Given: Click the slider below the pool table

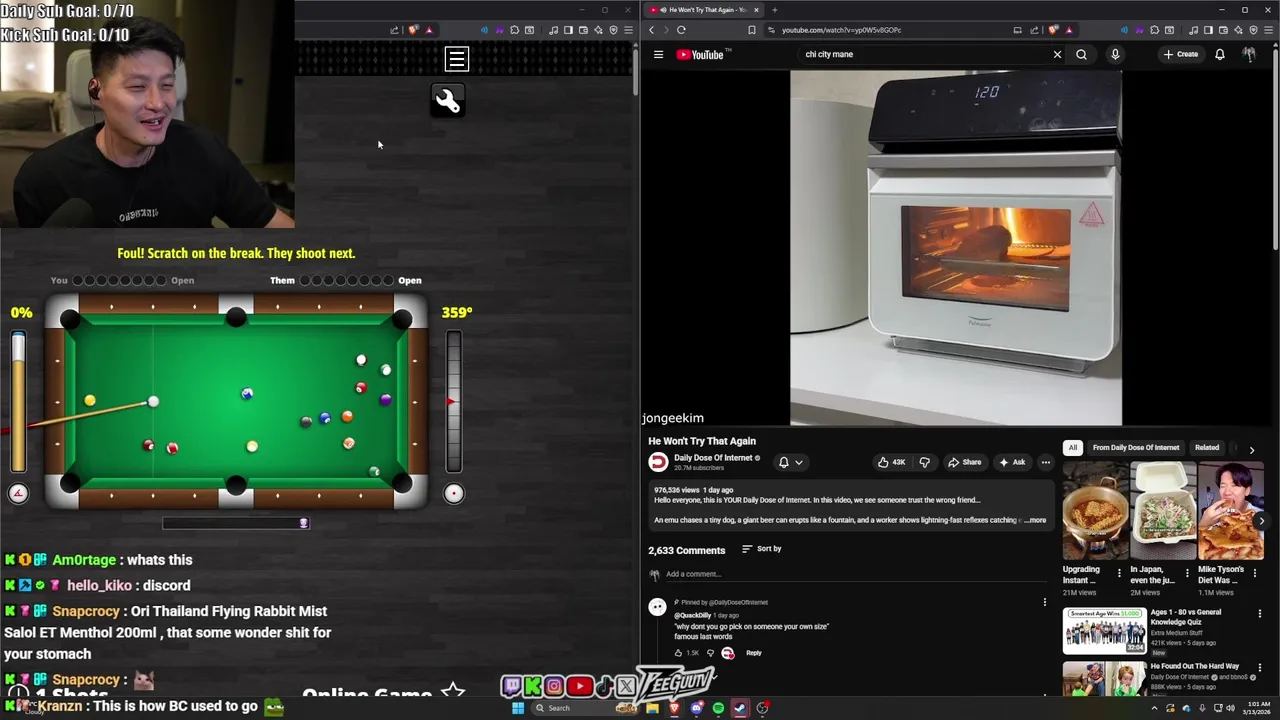Looking at the screenshot, I should click(x=236, y=523).
